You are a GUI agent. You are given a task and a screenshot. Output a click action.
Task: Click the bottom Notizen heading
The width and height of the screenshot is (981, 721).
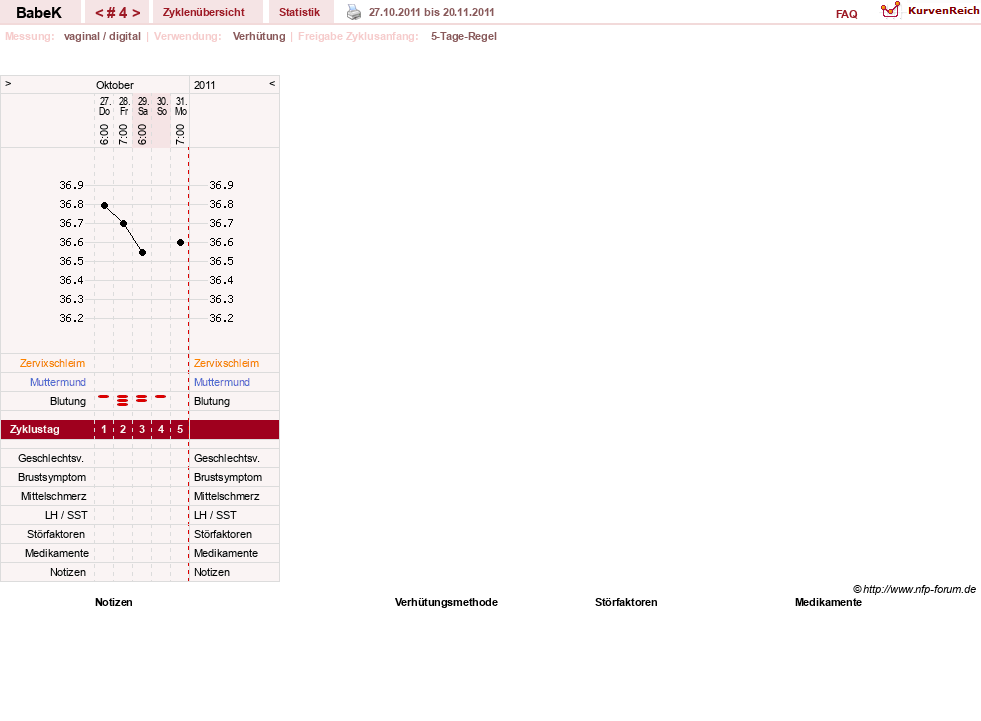114,602
